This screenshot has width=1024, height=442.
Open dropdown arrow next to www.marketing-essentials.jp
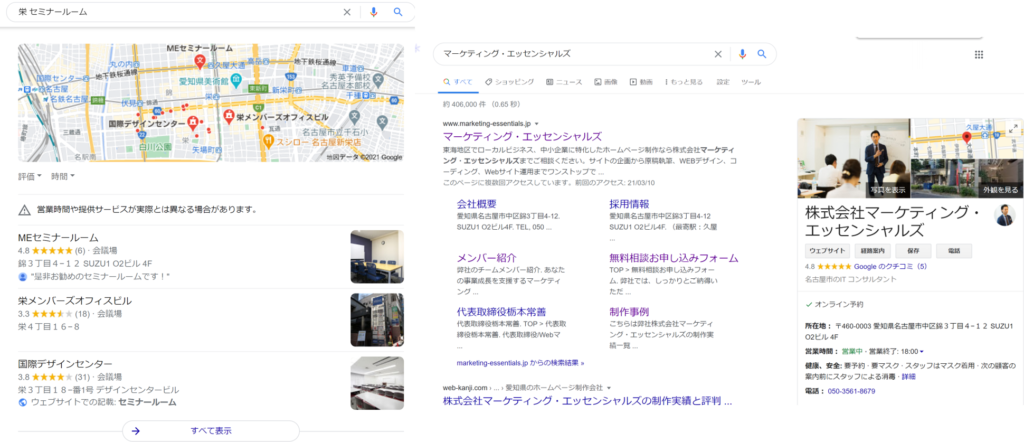click(536, 123)
